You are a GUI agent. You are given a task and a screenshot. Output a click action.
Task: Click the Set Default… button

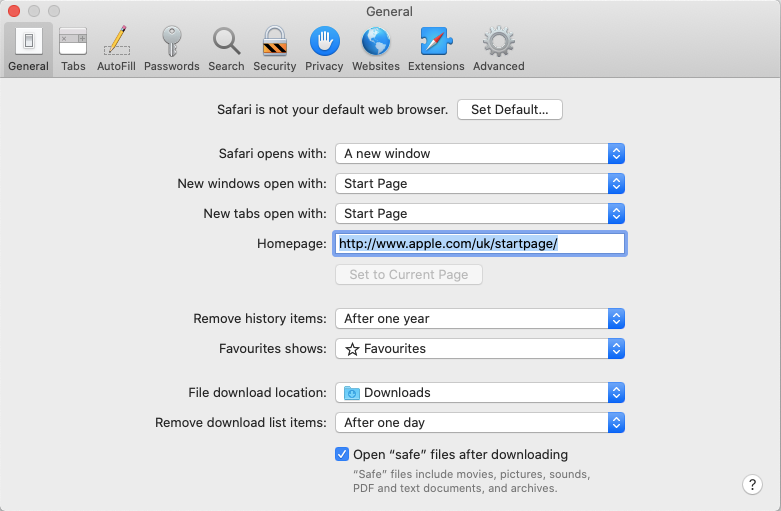click(510, 110)
